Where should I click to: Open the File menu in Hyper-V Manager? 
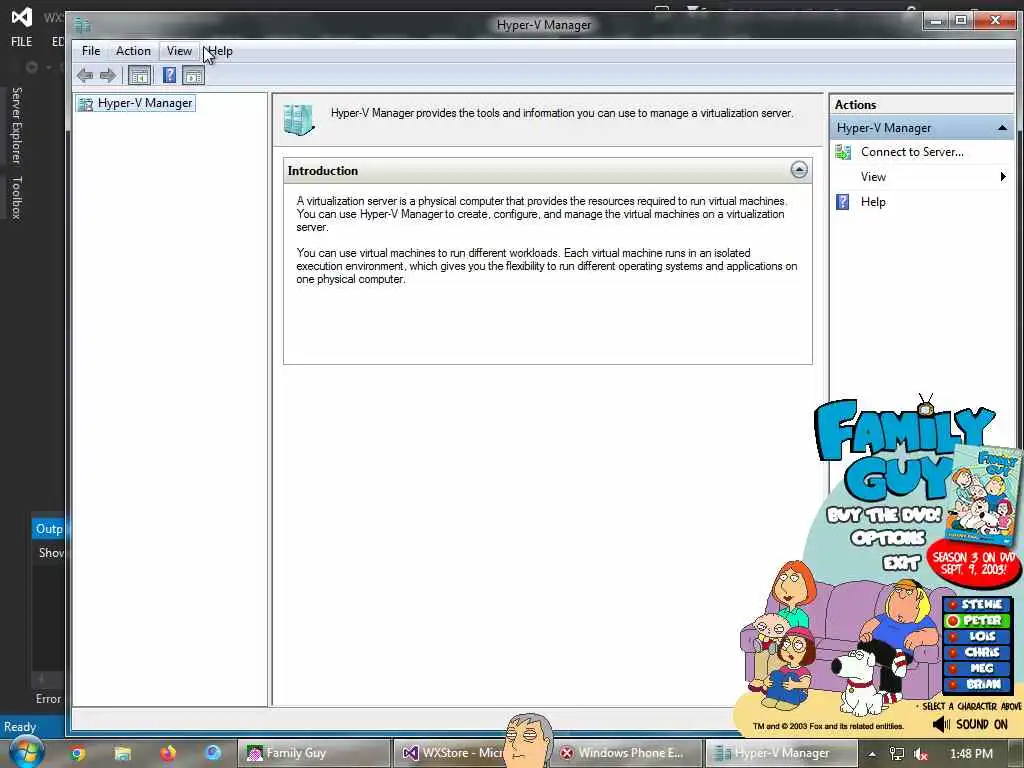(x=91, y=51)
